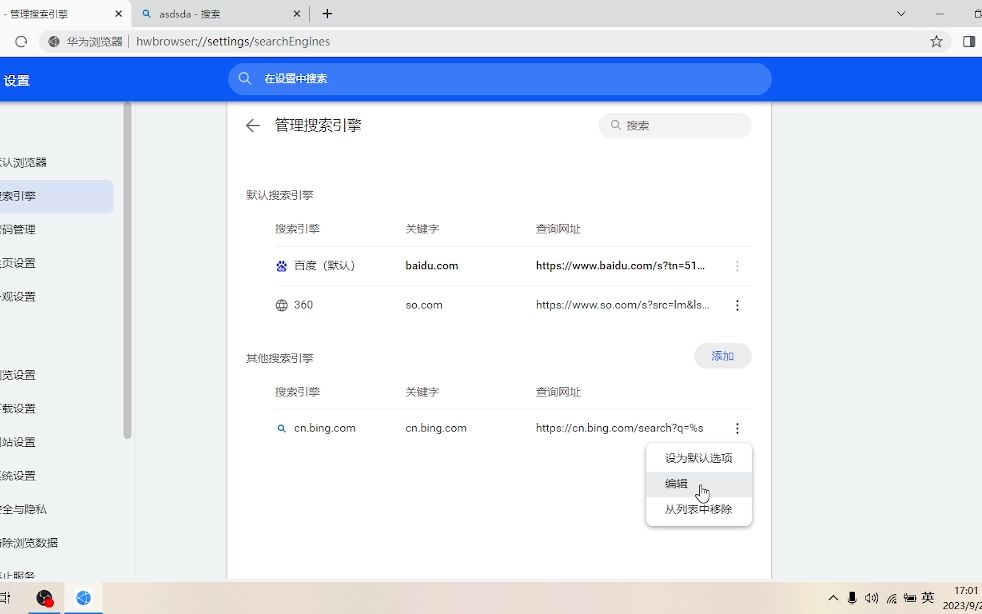The image size is (982, 614).
Task: Click the Baidu favicon in the default engines list
Action: [x=281, y=265]
